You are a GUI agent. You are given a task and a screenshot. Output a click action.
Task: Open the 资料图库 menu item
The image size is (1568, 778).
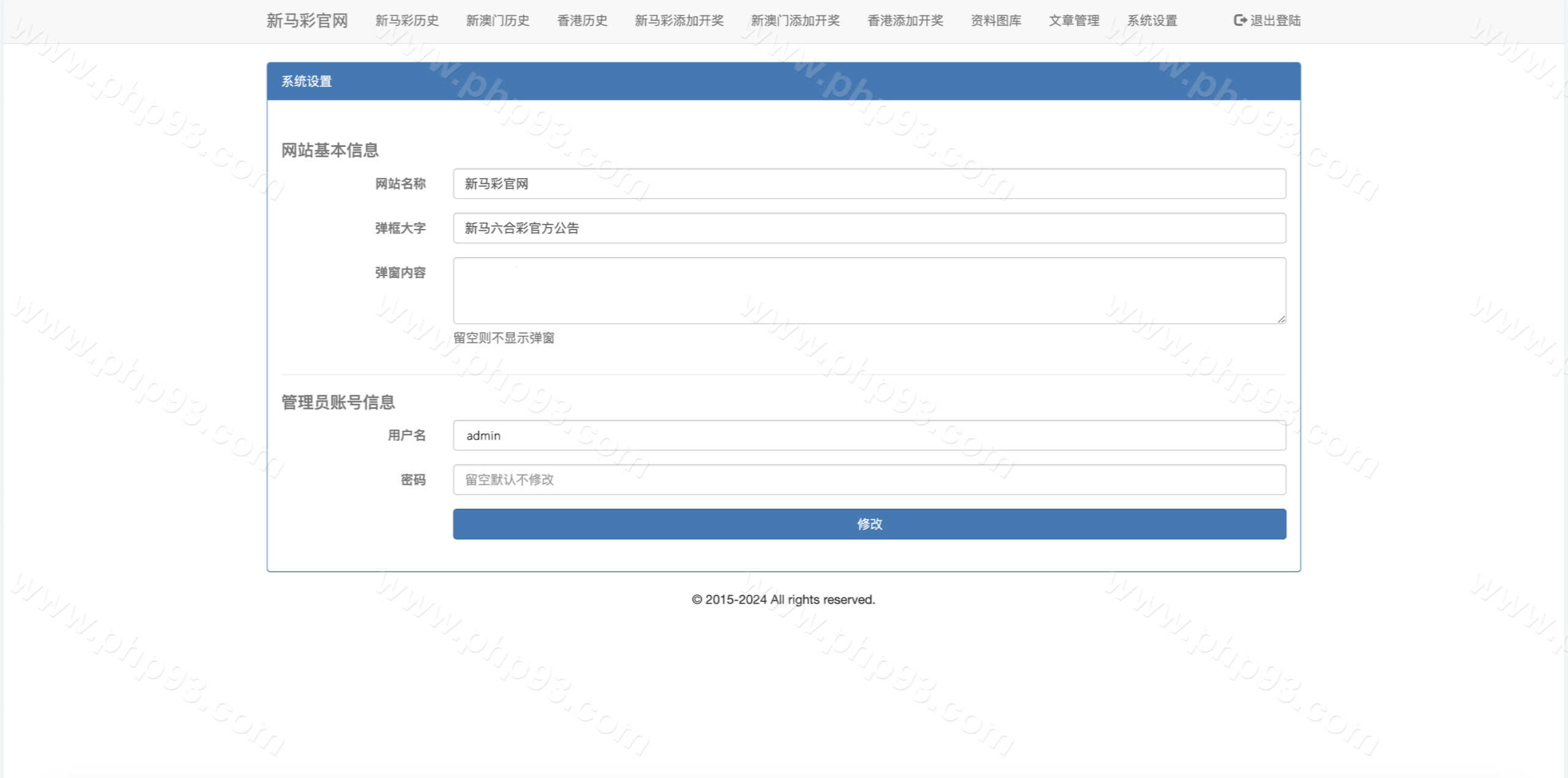click(x=996, y=20)
